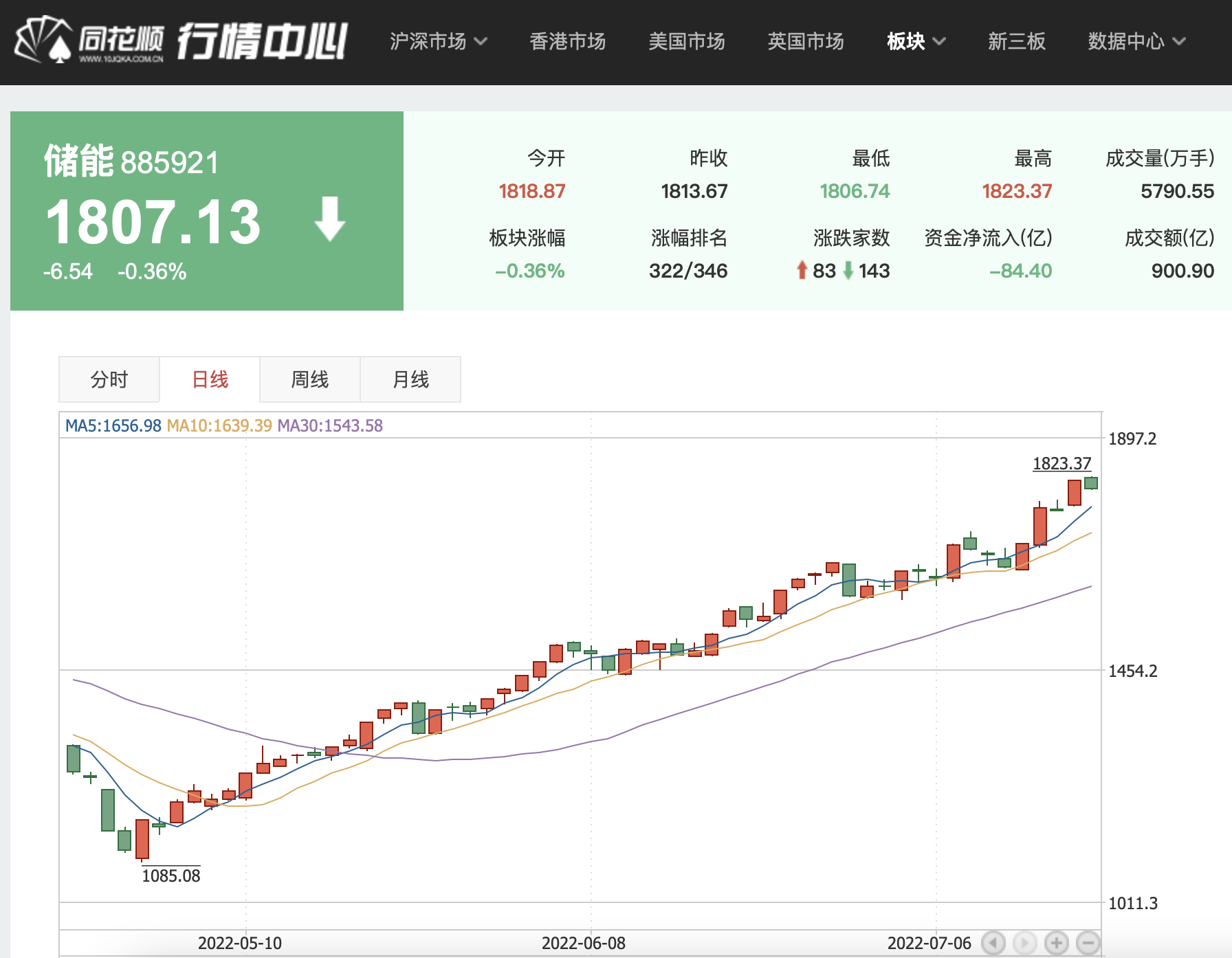
Task: Click the 成交额 value 900.90
Action: (1183, 271)
